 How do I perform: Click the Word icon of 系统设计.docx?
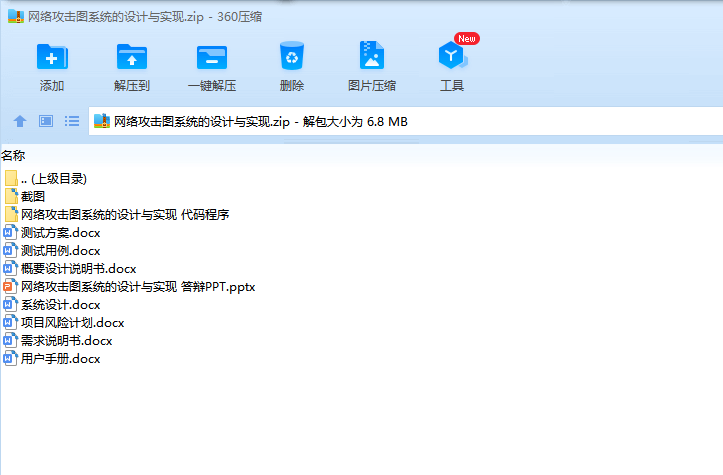11,304
